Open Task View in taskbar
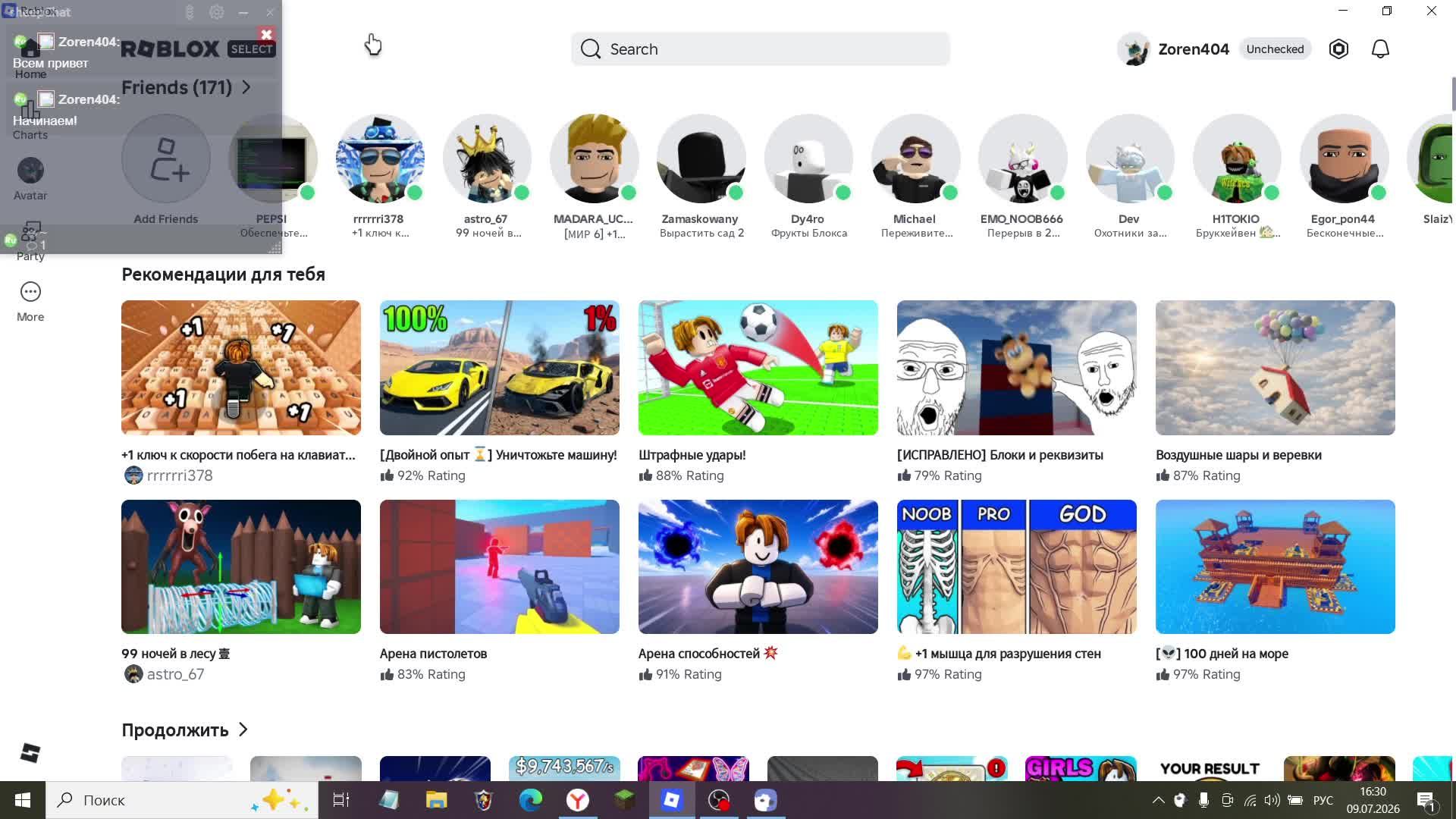 (x=341, y=800)
